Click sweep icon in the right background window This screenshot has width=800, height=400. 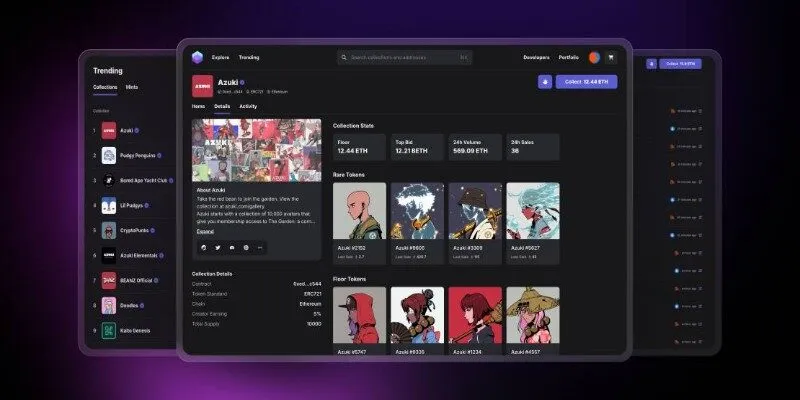coord(651,64)
